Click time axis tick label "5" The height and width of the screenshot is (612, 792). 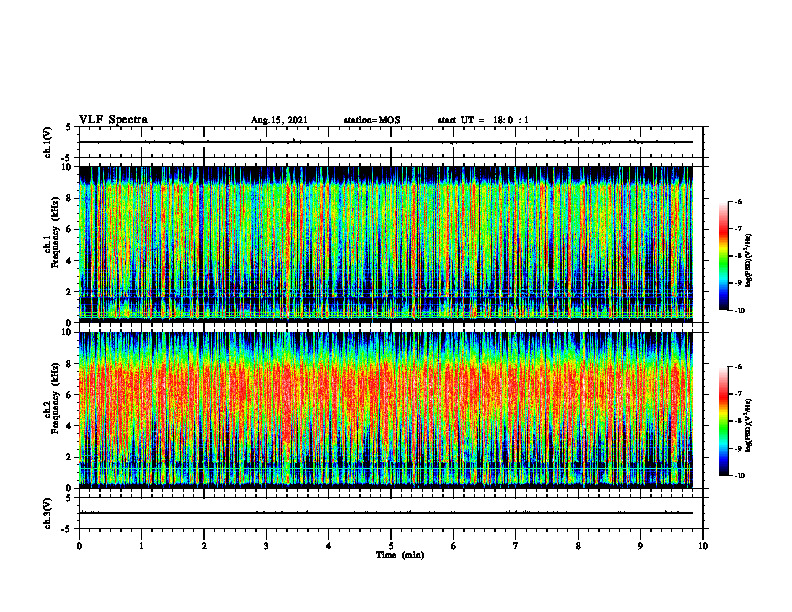[391, 546]
